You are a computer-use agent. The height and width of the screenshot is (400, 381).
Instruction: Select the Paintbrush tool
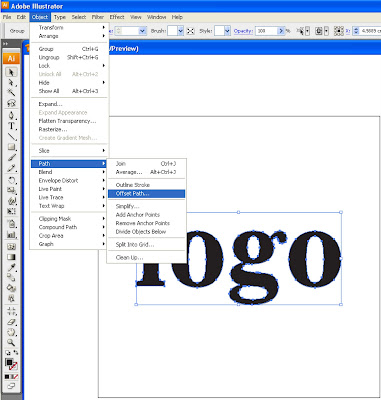tap(11, 157)
